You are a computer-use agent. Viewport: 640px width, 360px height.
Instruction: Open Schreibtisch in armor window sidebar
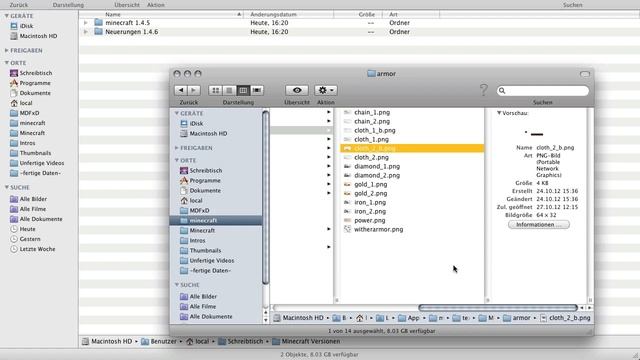[x=201, y=170]
